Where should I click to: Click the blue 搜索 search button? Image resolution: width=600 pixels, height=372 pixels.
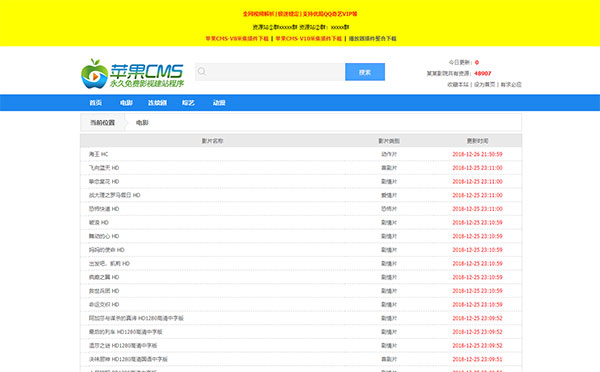tap(365, 72)
